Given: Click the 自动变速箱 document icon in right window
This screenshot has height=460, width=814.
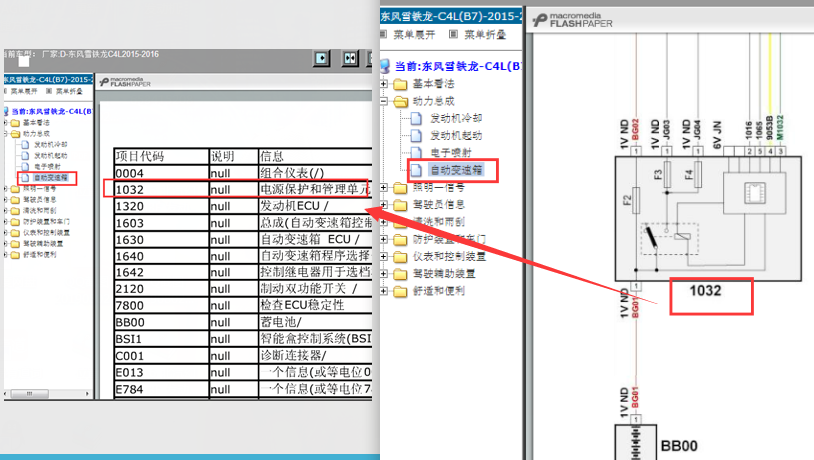Looking at the screenshot, I should pos(416,170).
